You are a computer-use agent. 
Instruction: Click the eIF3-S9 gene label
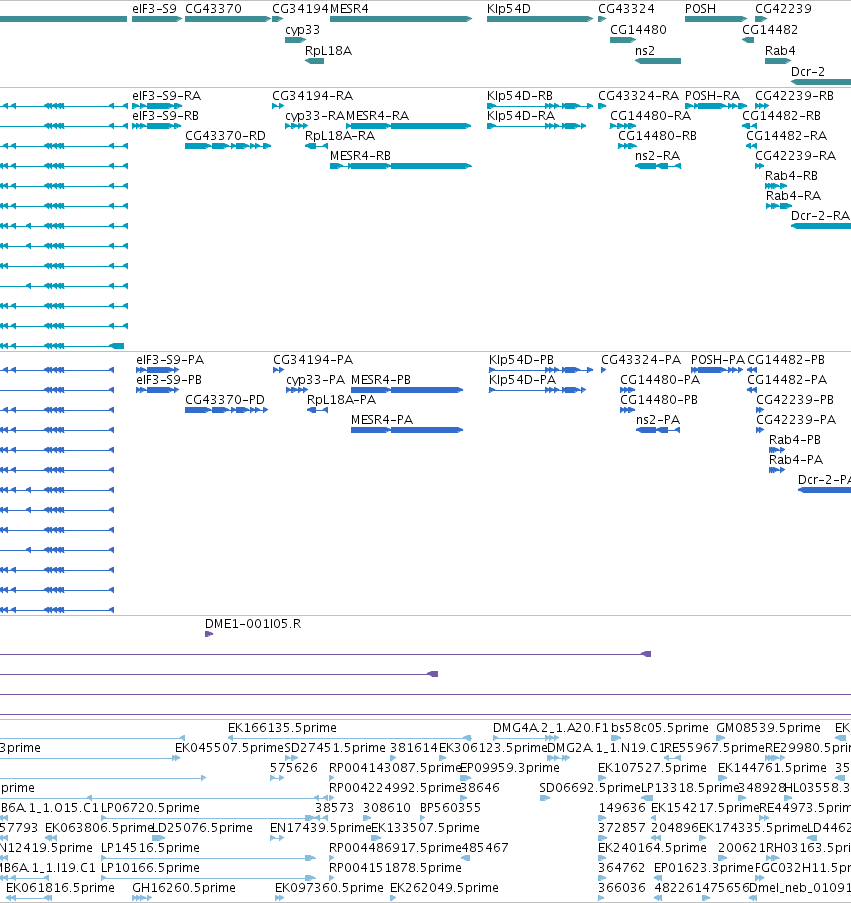pos(154,9)
